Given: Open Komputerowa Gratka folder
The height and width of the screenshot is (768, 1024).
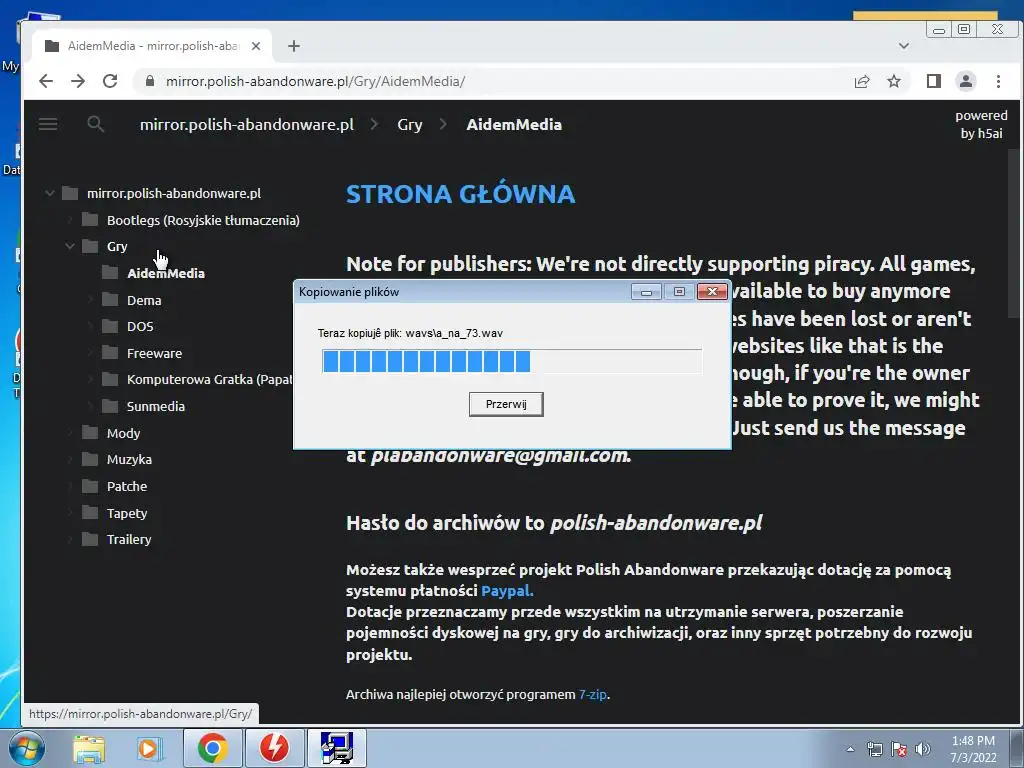Looking at the screenshot, I should [209, 379].
